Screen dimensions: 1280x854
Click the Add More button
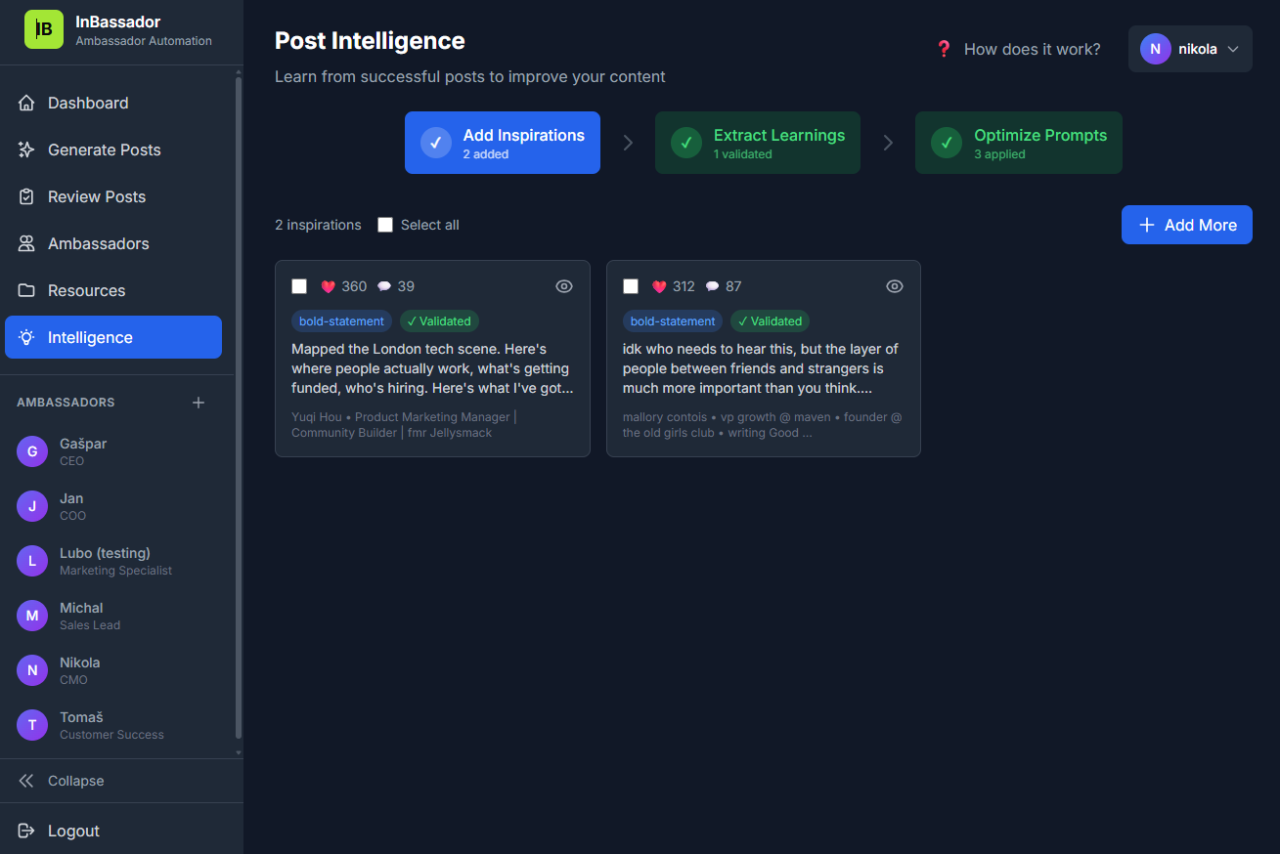[1186, 225]
